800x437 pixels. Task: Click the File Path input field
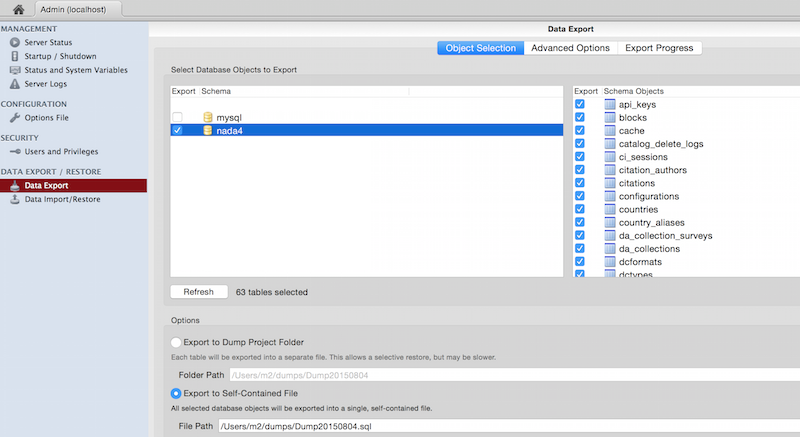click(509, 426)
